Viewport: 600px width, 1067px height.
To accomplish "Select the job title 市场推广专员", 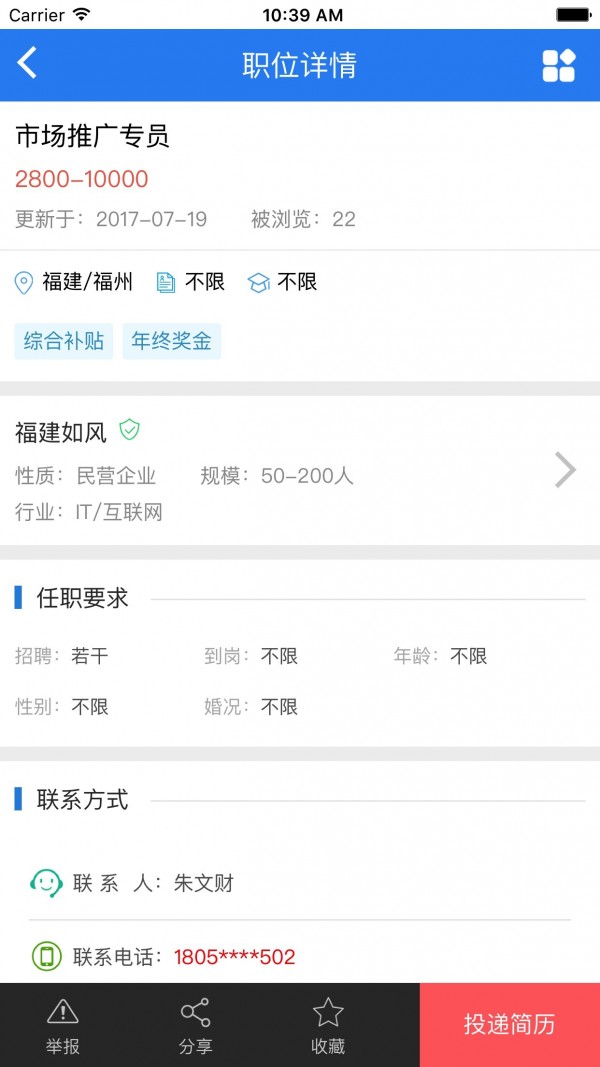I will pos(92,138).
